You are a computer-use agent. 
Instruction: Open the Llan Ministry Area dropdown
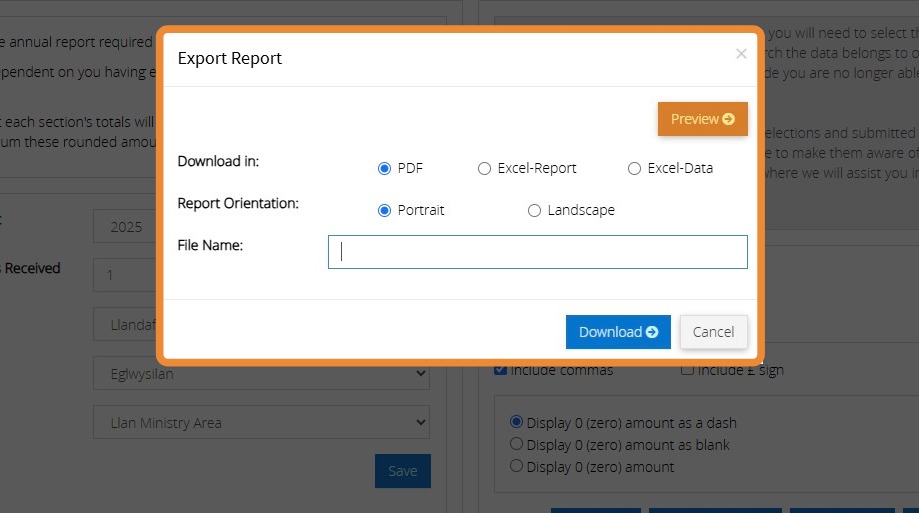pyautogui.click(x=261, y=423)
